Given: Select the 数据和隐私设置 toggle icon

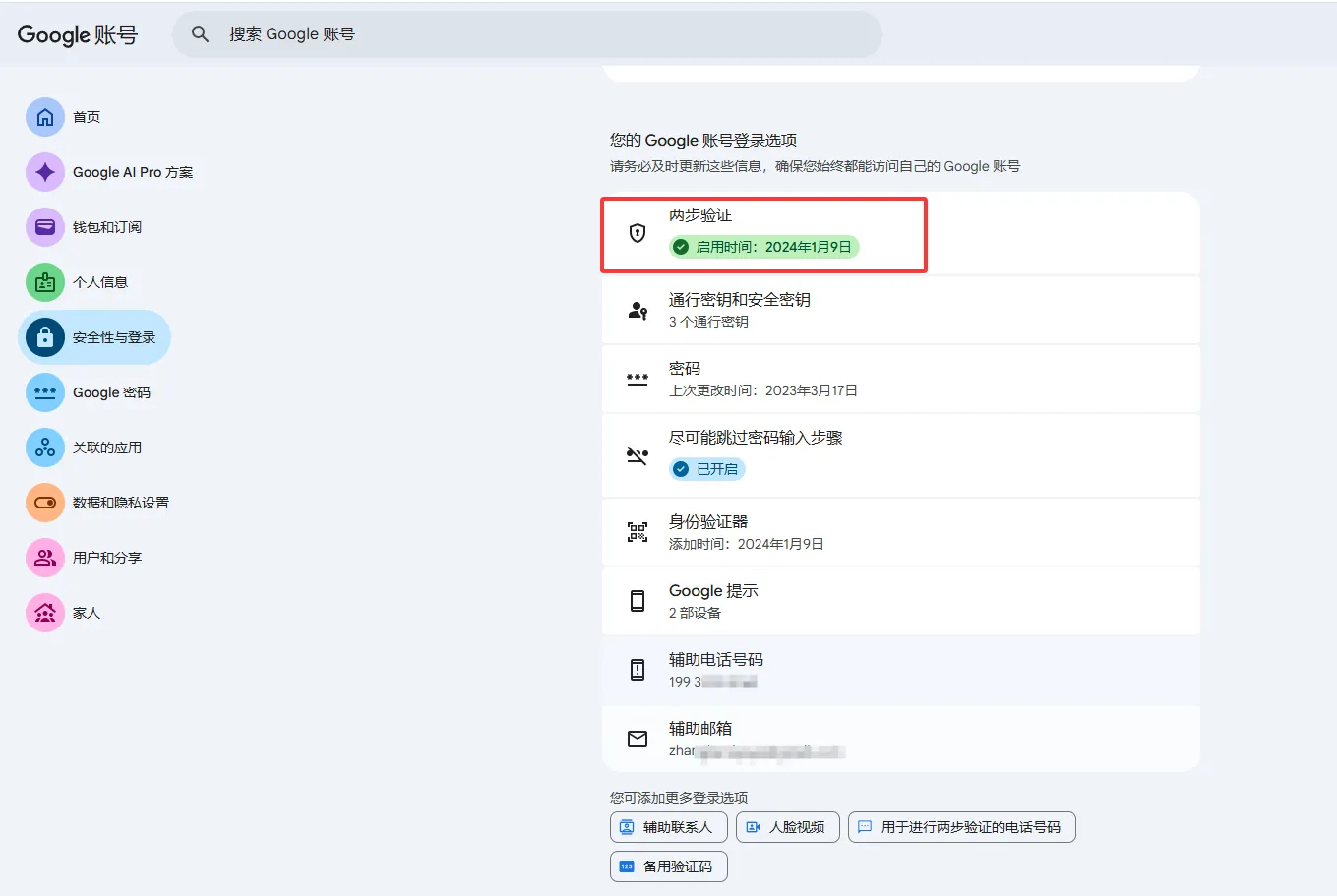Looking at the screenshot, I should point(45,503).
